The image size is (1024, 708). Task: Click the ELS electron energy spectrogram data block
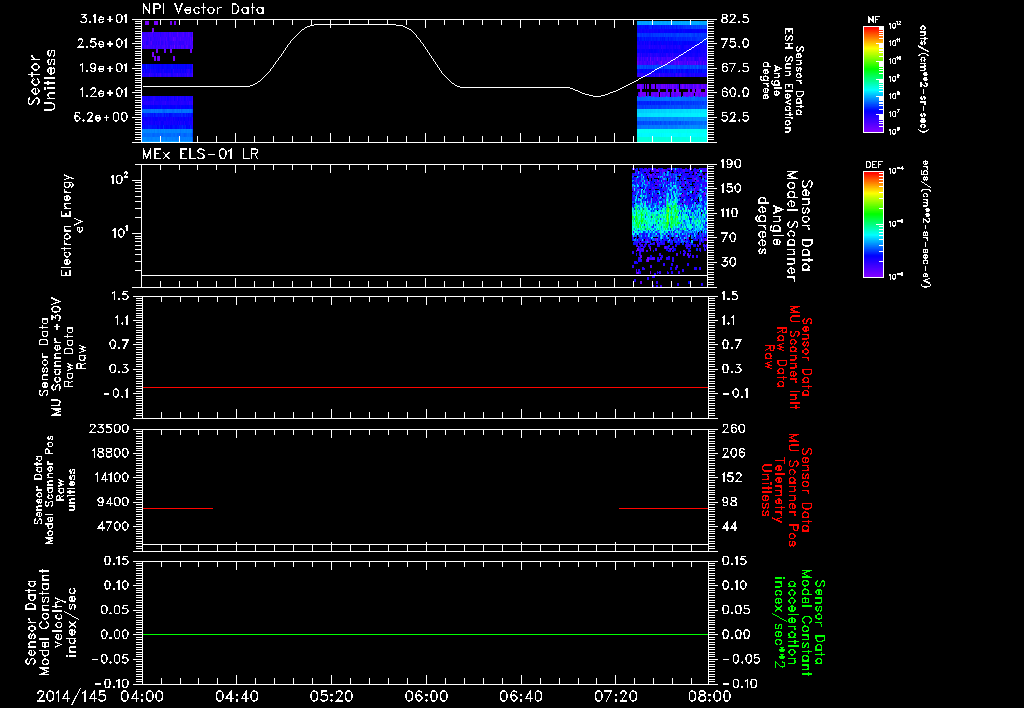[x=670, y=226]
